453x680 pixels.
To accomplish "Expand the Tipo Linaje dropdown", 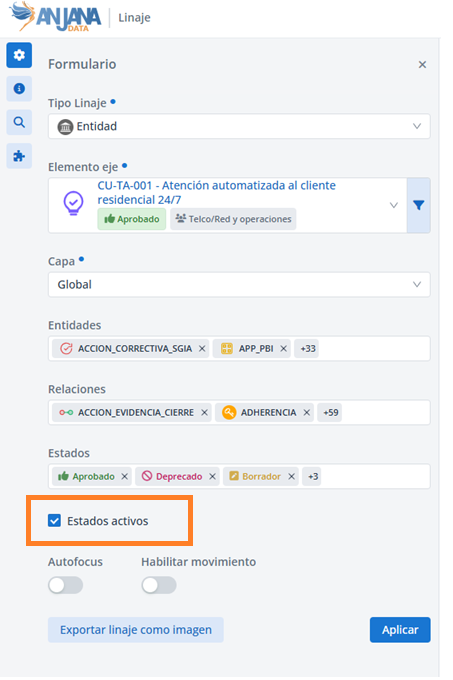I will point(239,126).
